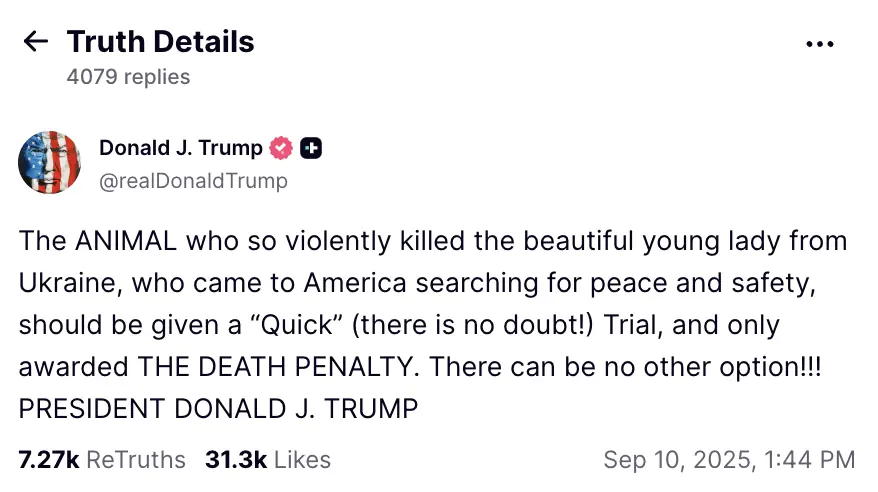Show the 31.3k Likes list
The height and width of the screenshot is (492, 878).
pyautogui.click(x=268, y=460)
